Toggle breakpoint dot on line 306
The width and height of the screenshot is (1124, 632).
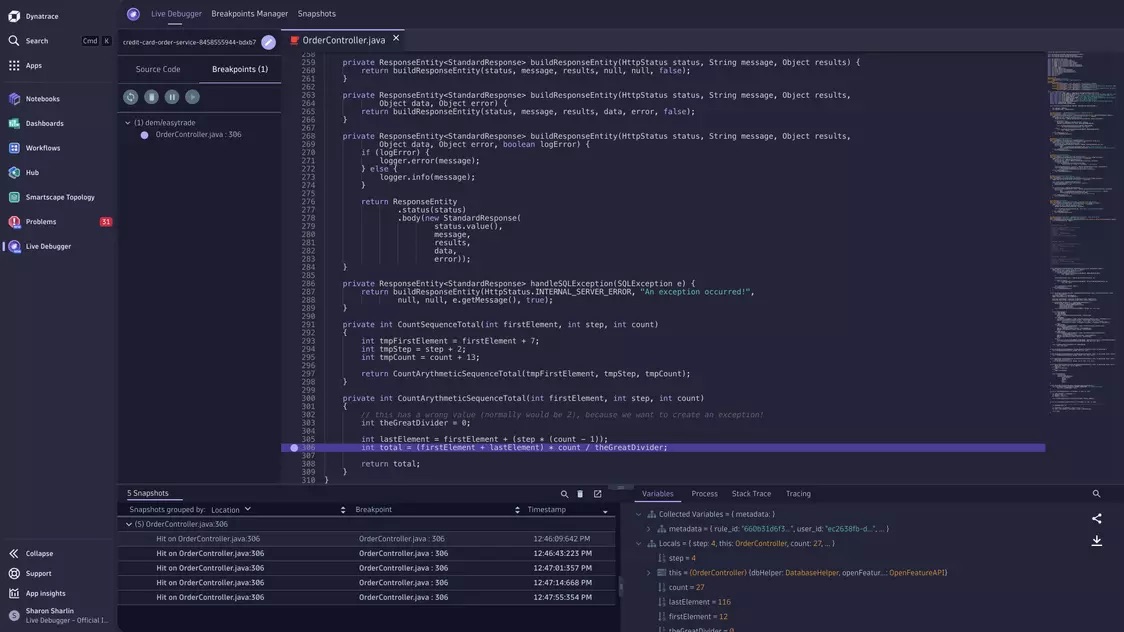294,448
